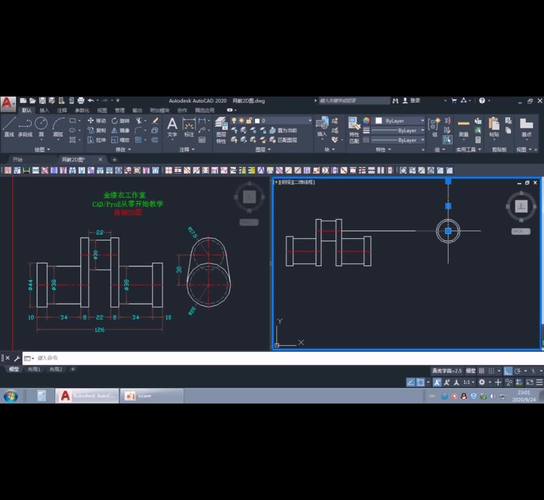
Task: Open the Dimension (标注) tool
Action: [189, 127]
